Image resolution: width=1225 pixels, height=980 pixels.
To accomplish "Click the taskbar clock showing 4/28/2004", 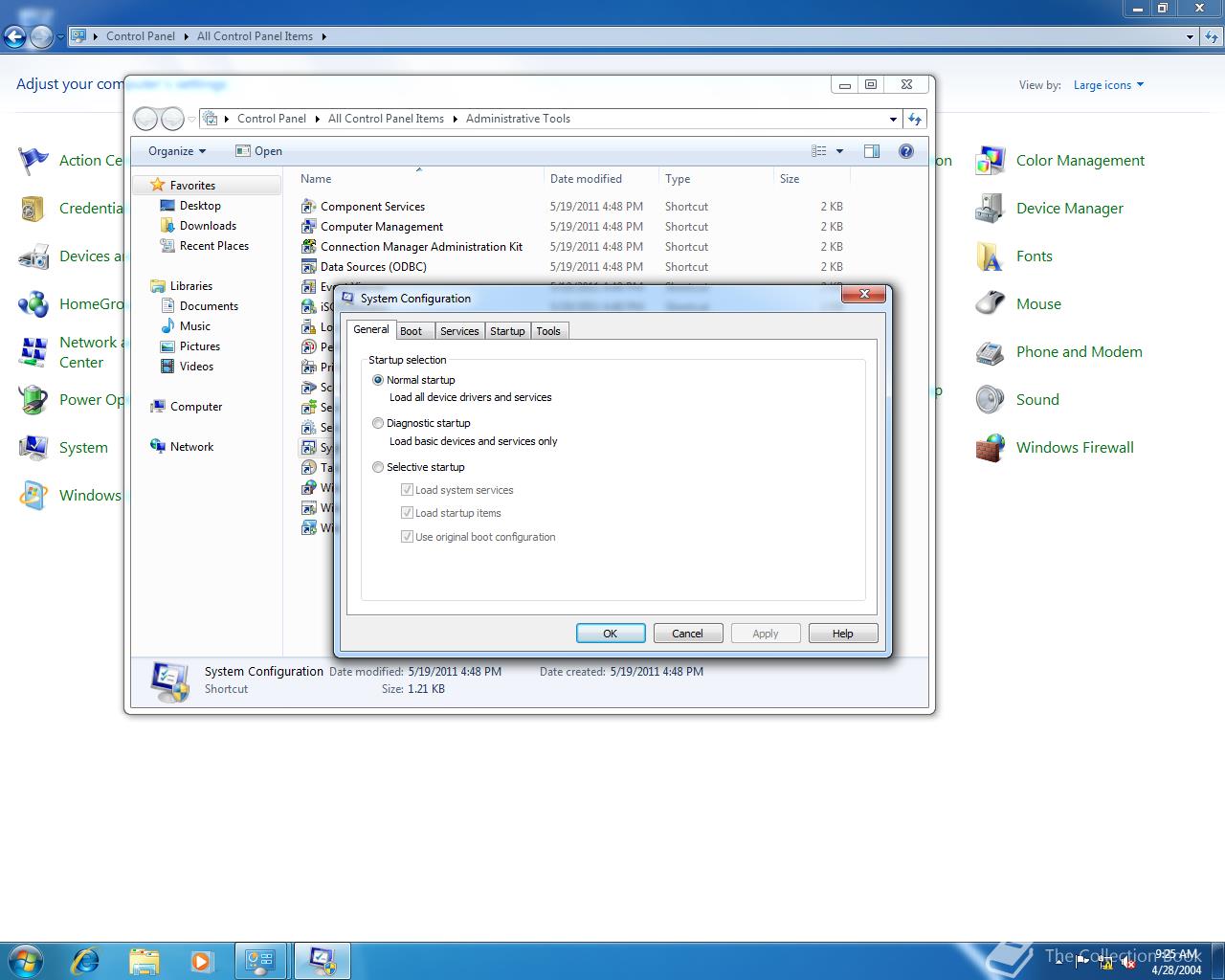I will [x=1176, y=962].
